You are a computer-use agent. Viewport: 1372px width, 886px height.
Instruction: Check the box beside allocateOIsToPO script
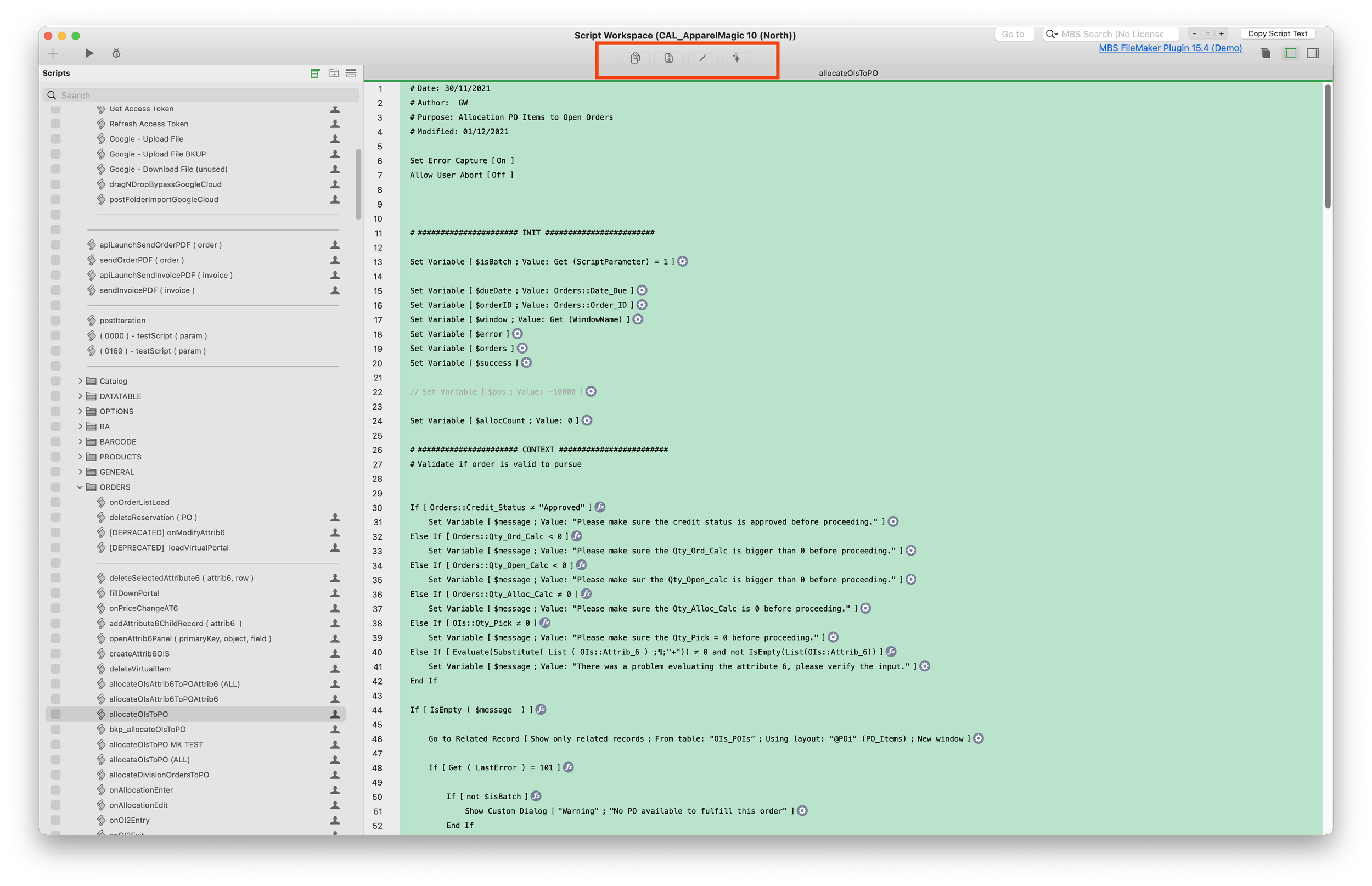pyautogui.click(x=56, y=714)
